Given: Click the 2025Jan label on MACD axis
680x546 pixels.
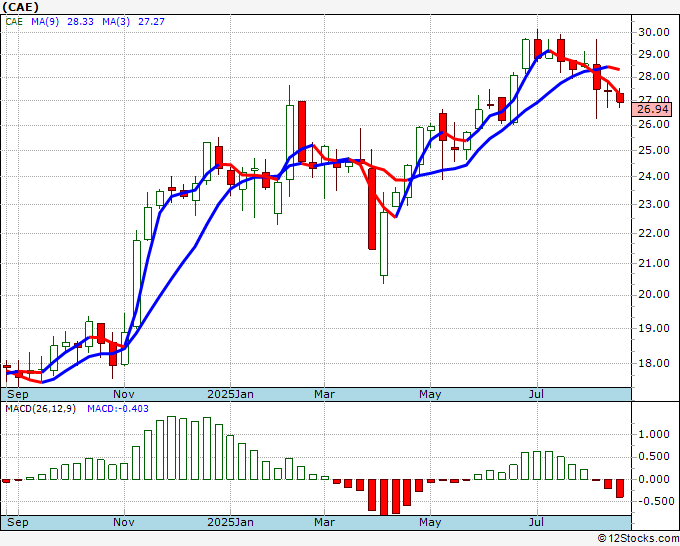Looking at the screenshot, I should click(x=230, y=522).
